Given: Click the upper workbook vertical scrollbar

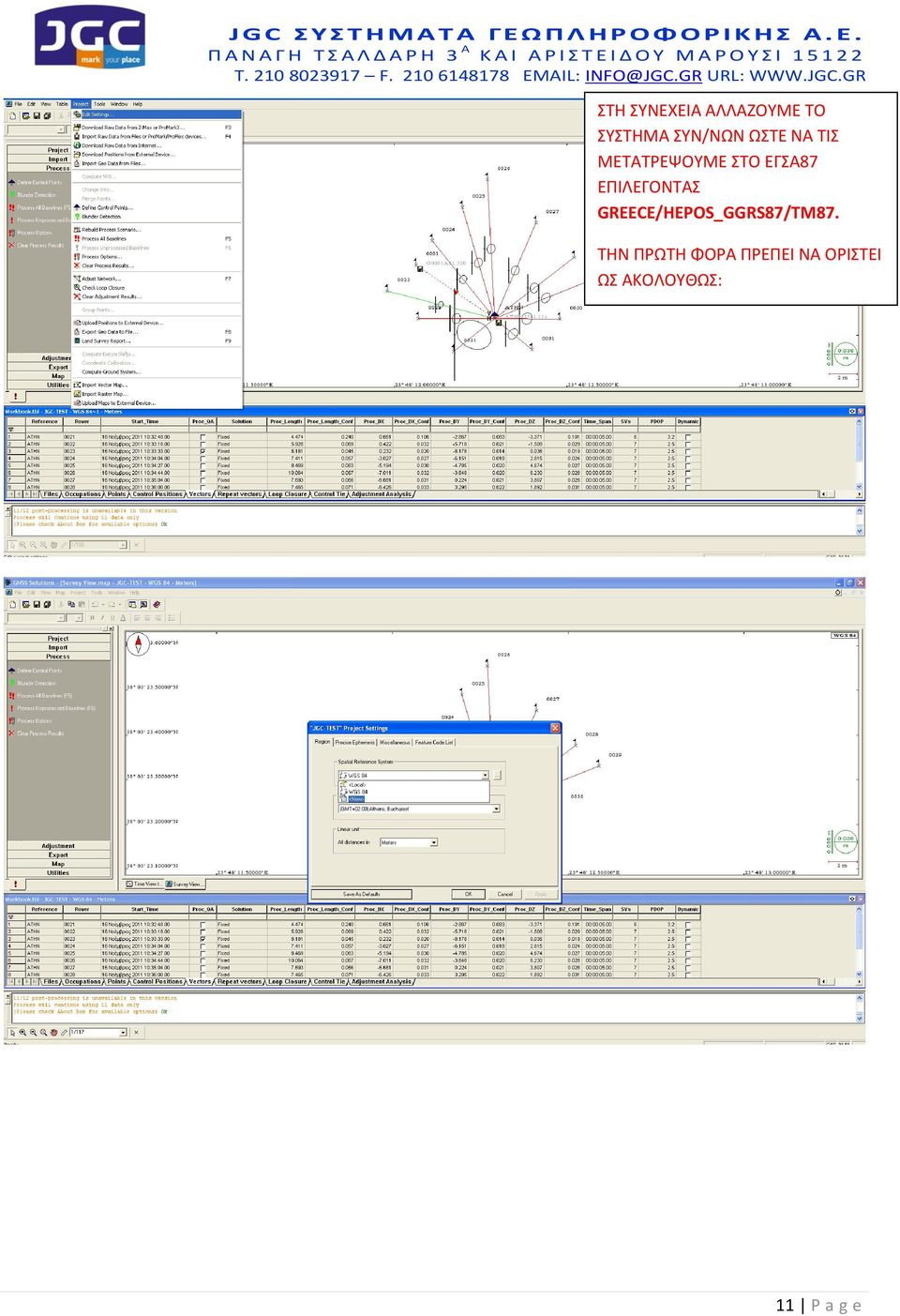Looking at the screenshot, I should (x=860, y=455).
